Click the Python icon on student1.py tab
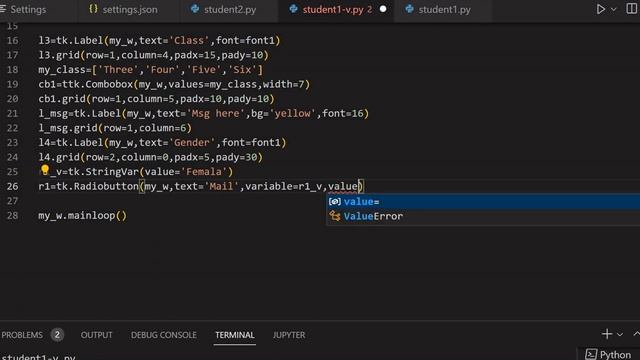 409,9
